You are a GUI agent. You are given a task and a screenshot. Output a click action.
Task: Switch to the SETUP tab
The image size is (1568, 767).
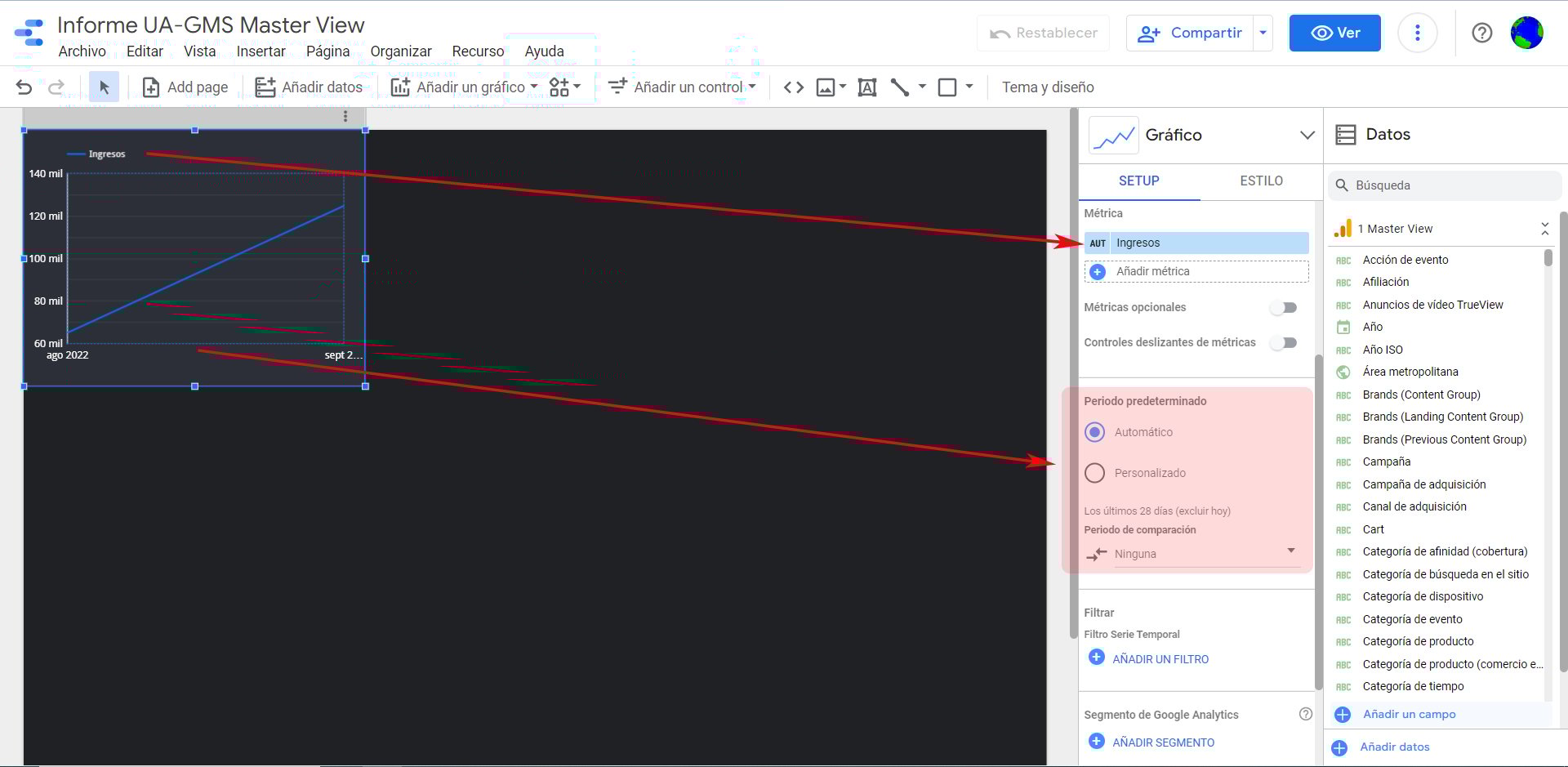1138,181
